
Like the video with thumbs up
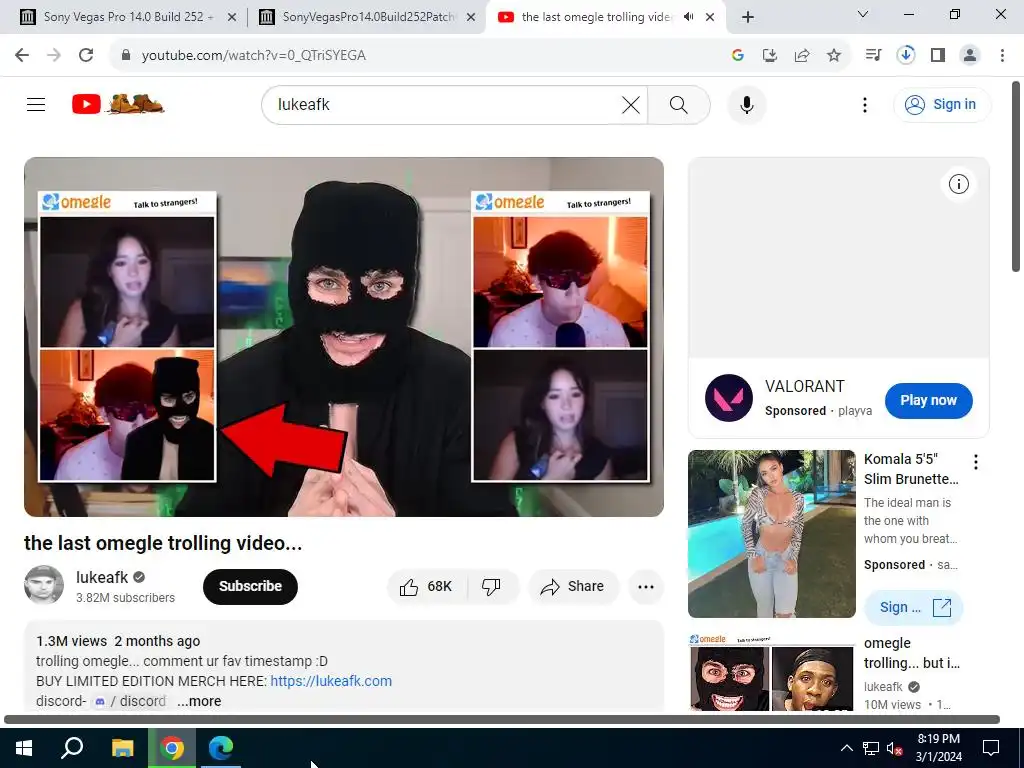click(x=426, y=586)
